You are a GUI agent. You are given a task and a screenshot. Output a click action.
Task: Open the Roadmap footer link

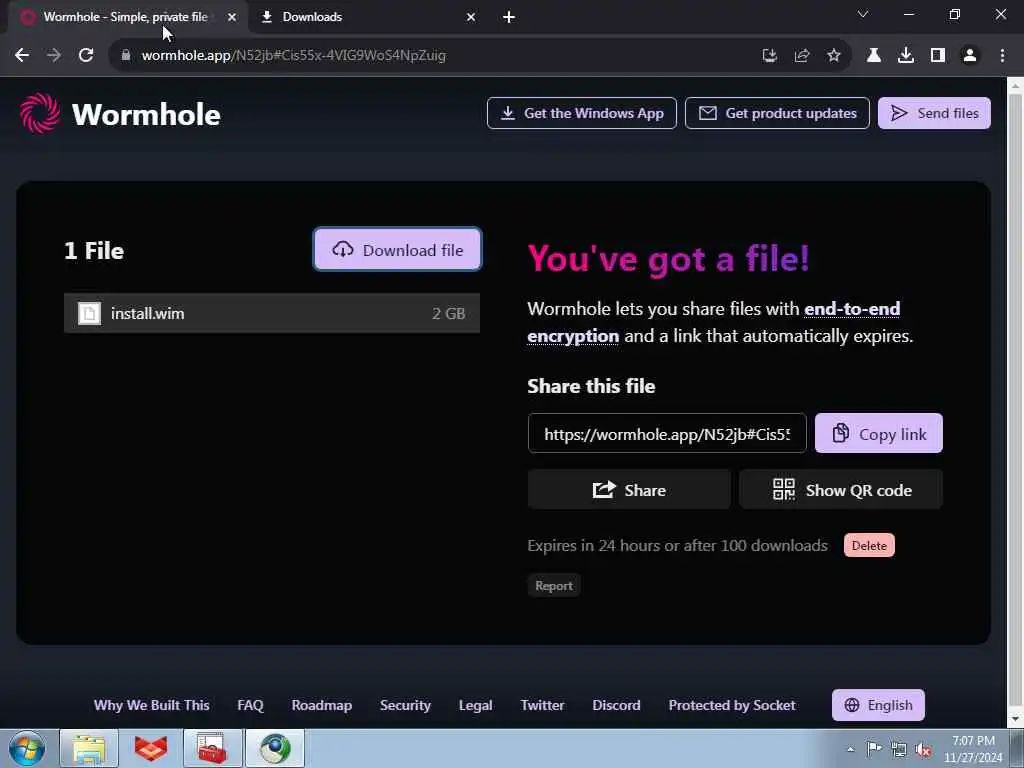(321, 705)
